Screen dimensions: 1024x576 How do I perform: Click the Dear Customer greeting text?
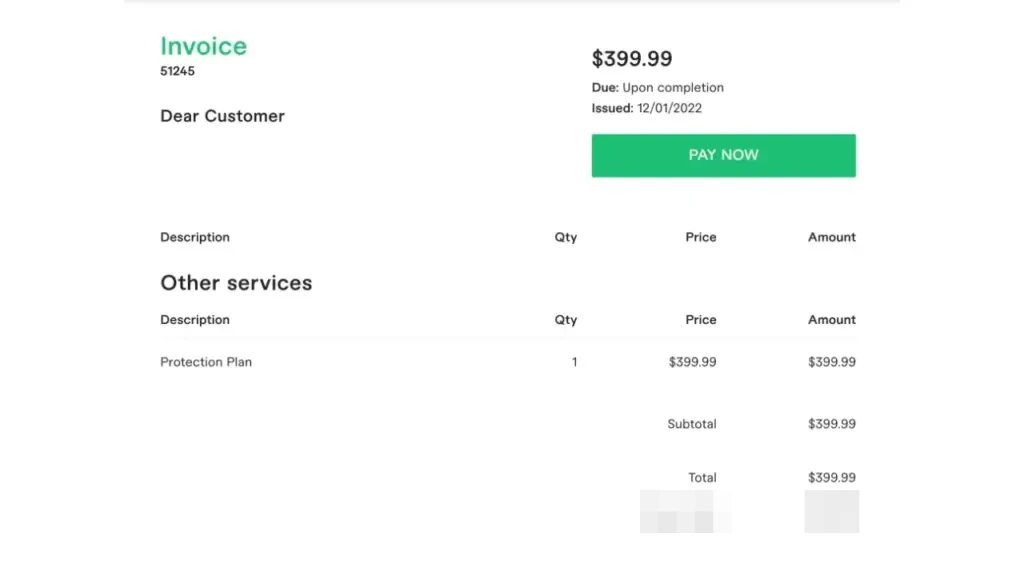coord(222,116)
